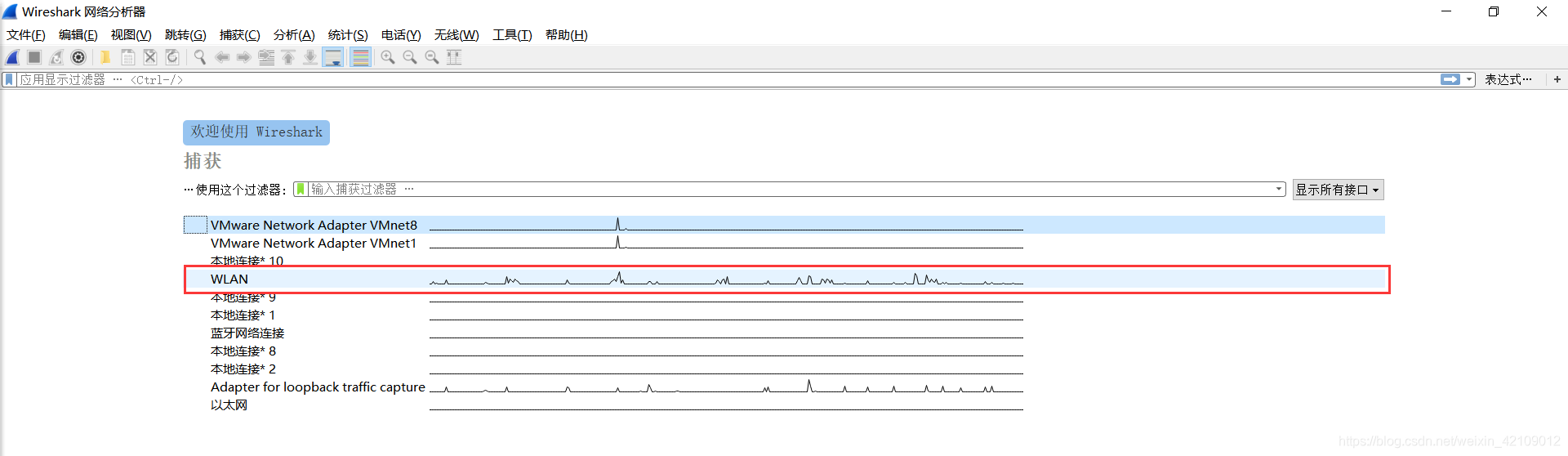Select the 本地连接* 2 interface
The width and height of the screenshot is (1568, 456).
coord(784,369)
